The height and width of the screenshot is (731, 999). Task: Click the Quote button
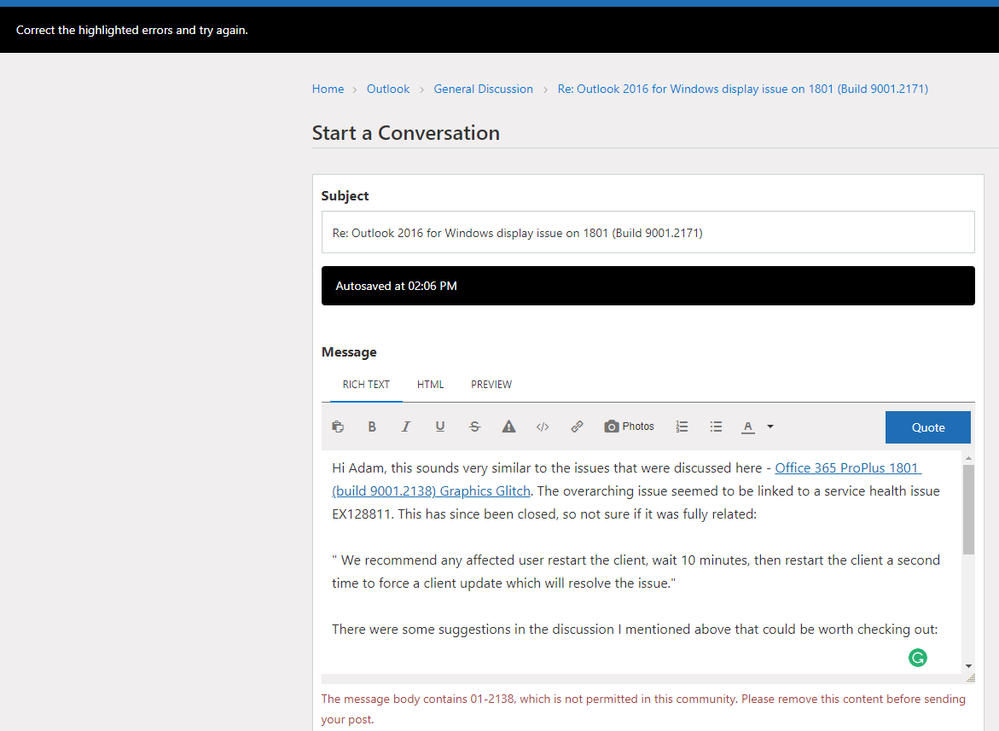tap(928, 427)
